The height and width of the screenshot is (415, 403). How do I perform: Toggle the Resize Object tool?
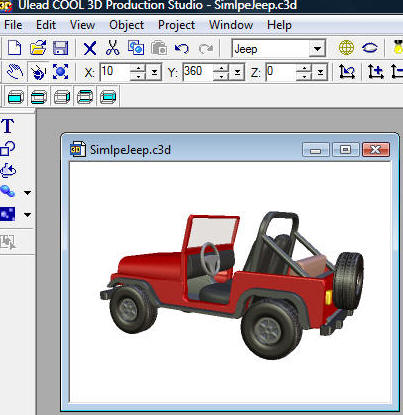coord(60,72)
